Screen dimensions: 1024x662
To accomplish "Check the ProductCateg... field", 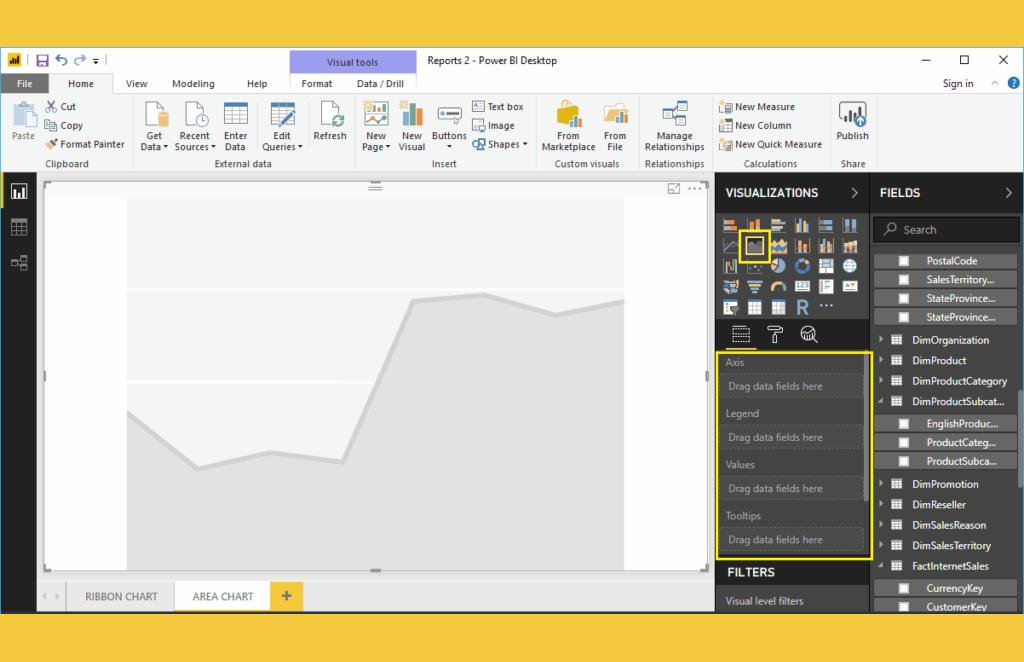I will pyautogui.click(x=904, y=443).
